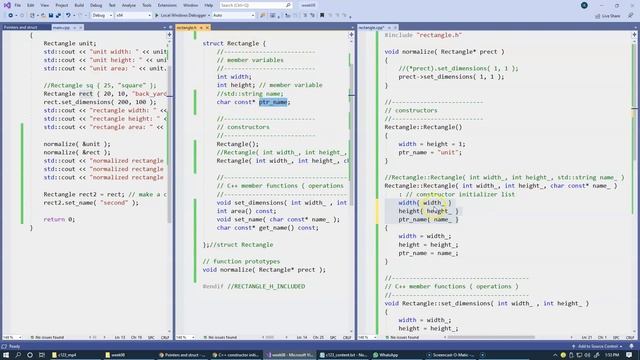640x360 pixels.
Task: Click Add to Source Control
Action: (598, 346)
